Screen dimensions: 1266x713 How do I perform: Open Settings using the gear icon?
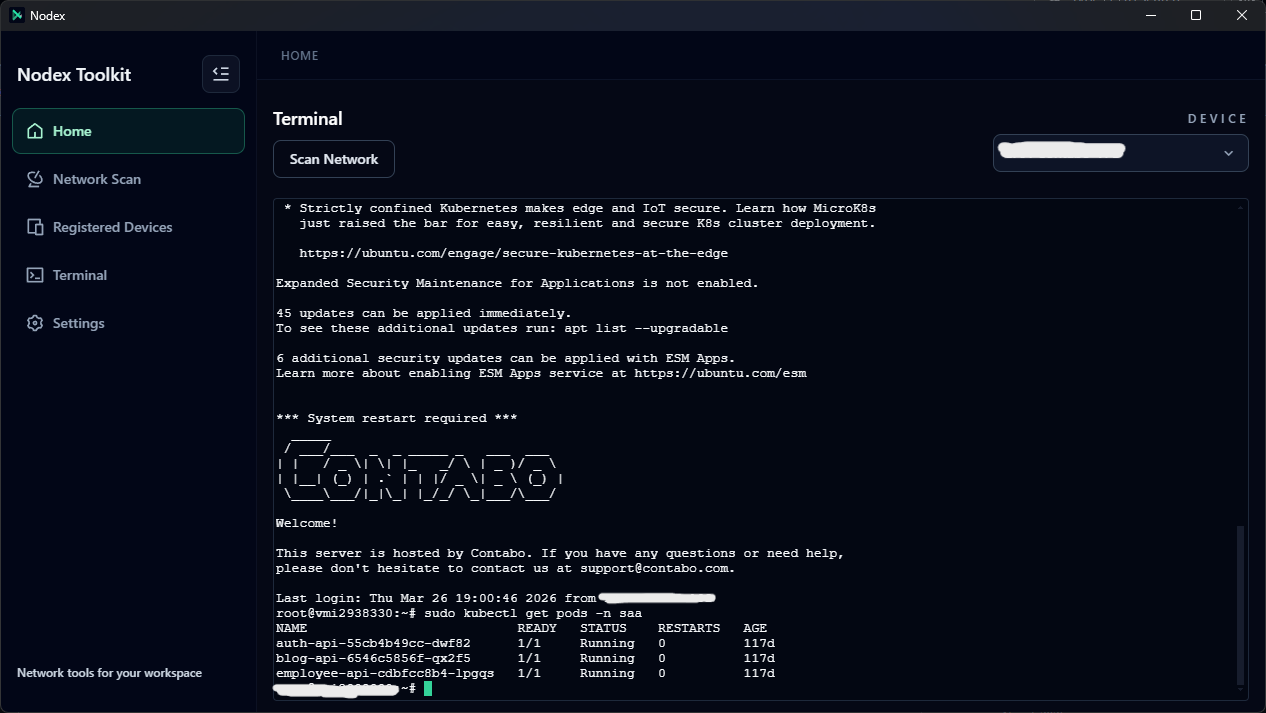coord(34,322)
